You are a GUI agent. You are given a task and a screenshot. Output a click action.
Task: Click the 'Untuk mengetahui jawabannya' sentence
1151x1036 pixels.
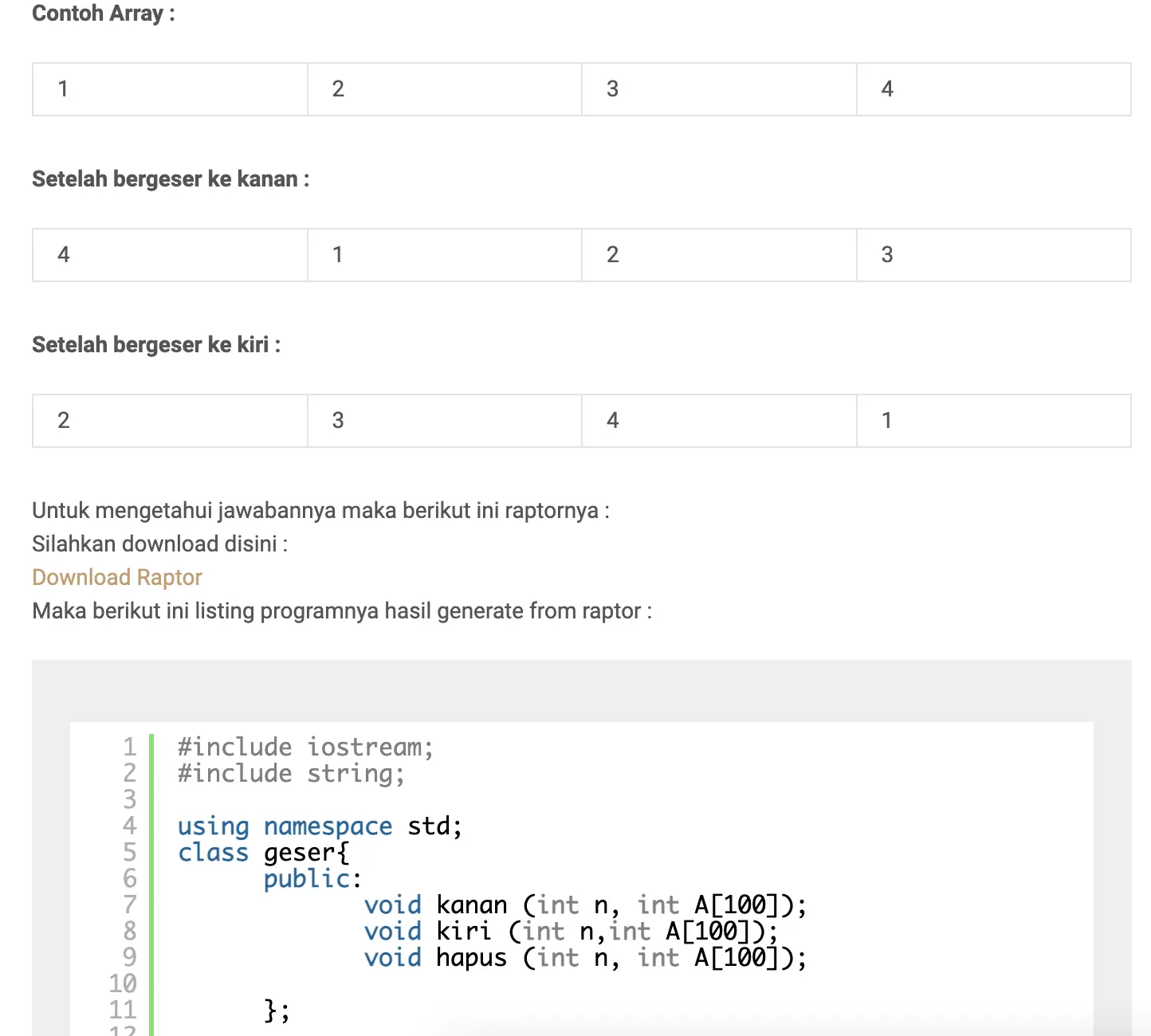click(320, 510)
